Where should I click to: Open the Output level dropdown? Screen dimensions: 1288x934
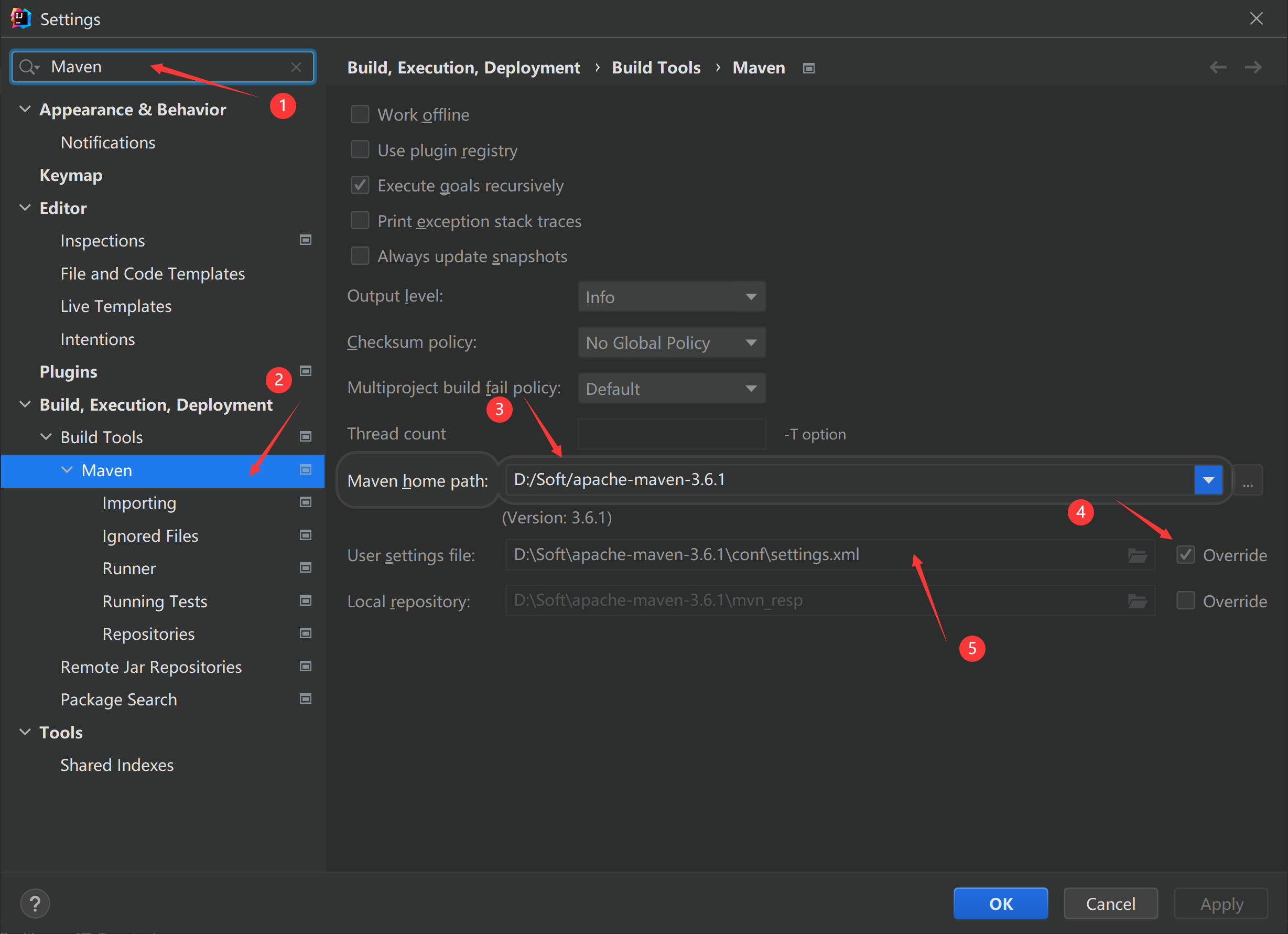671,297
